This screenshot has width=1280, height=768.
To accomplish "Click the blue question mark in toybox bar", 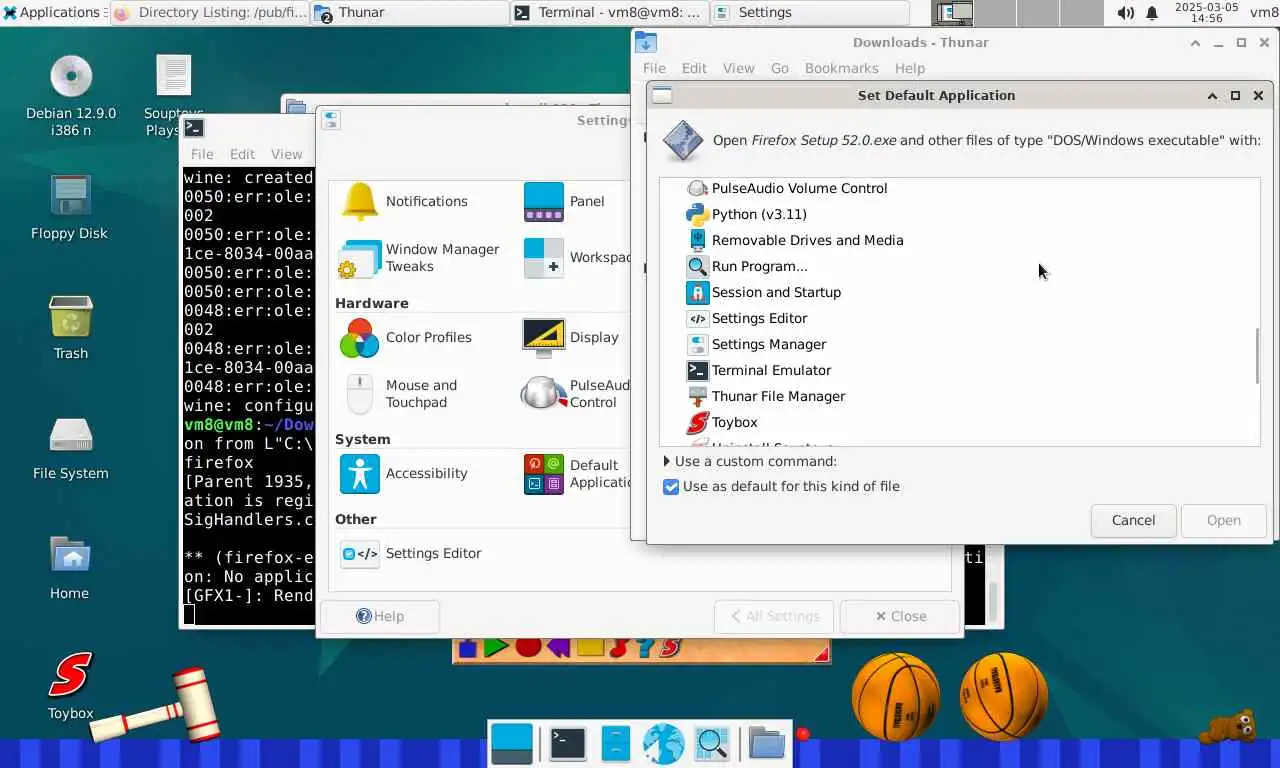I will (646, 647).
